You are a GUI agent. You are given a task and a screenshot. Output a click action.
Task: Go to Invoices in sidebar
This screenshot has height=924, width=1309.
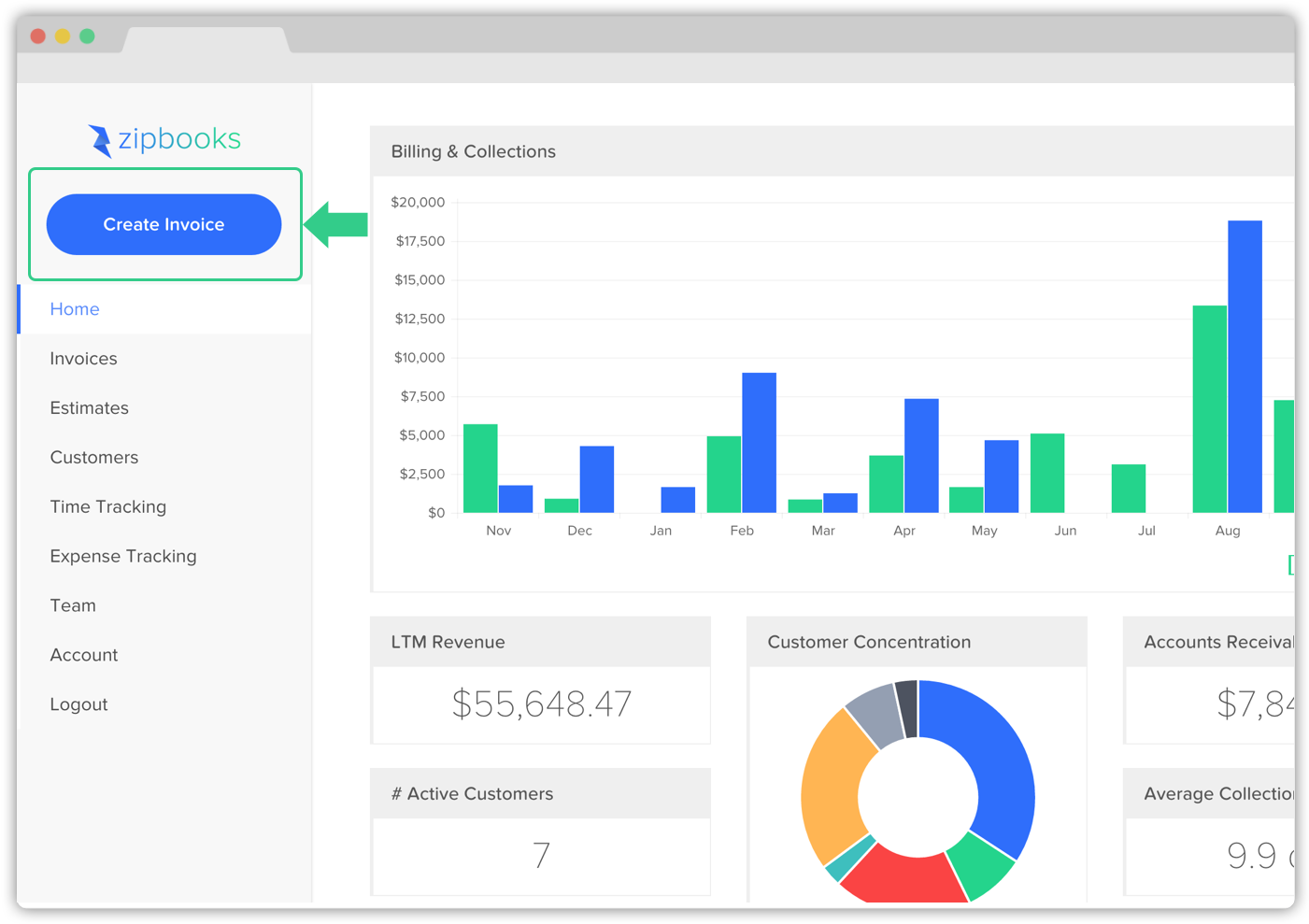click(83, 359)
